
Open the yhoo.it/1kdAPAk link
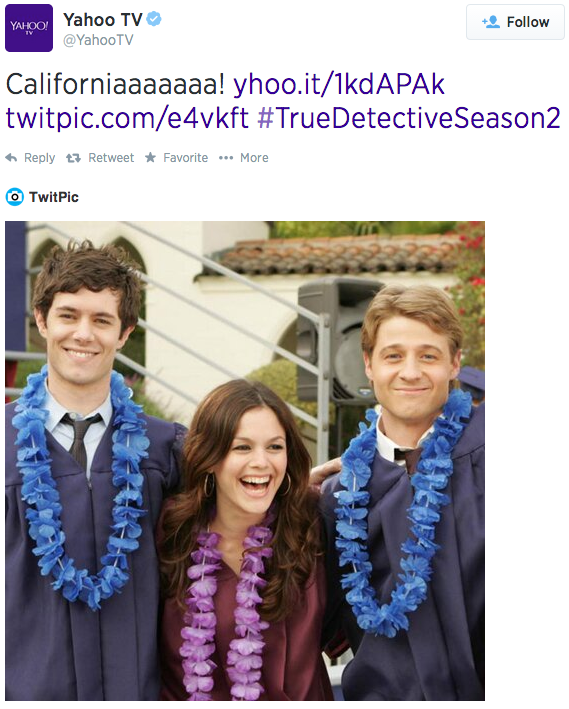point(339,84)
